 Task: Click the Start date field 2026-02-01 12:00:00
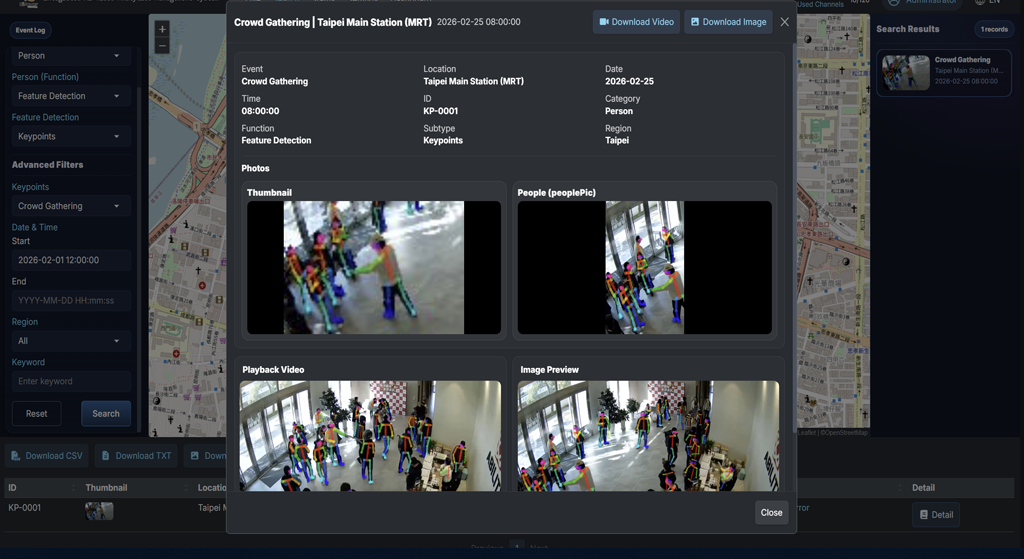(x=71, y=260)
